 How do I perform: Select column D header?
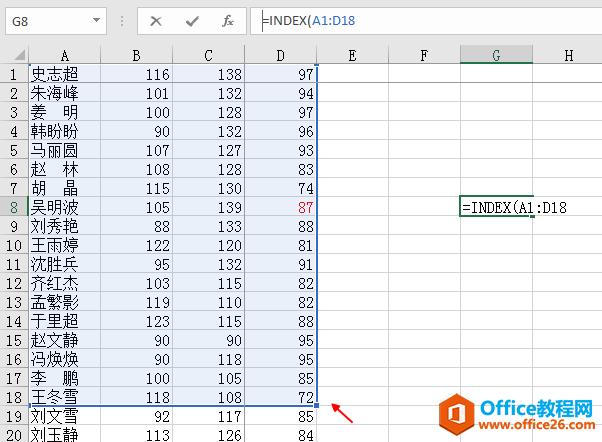point(280,55)
